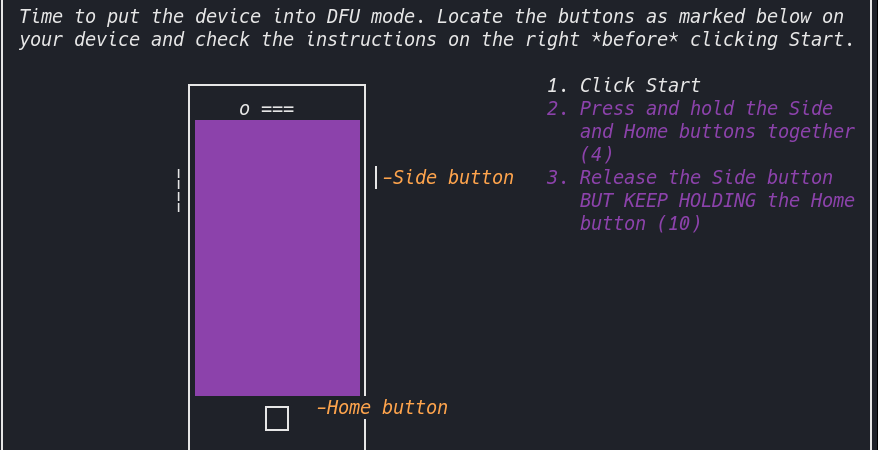Select step 2 'Press and hold the Side' text
Image resolution: width=878 pixels, height=450 pixels.
pos(706,108)
